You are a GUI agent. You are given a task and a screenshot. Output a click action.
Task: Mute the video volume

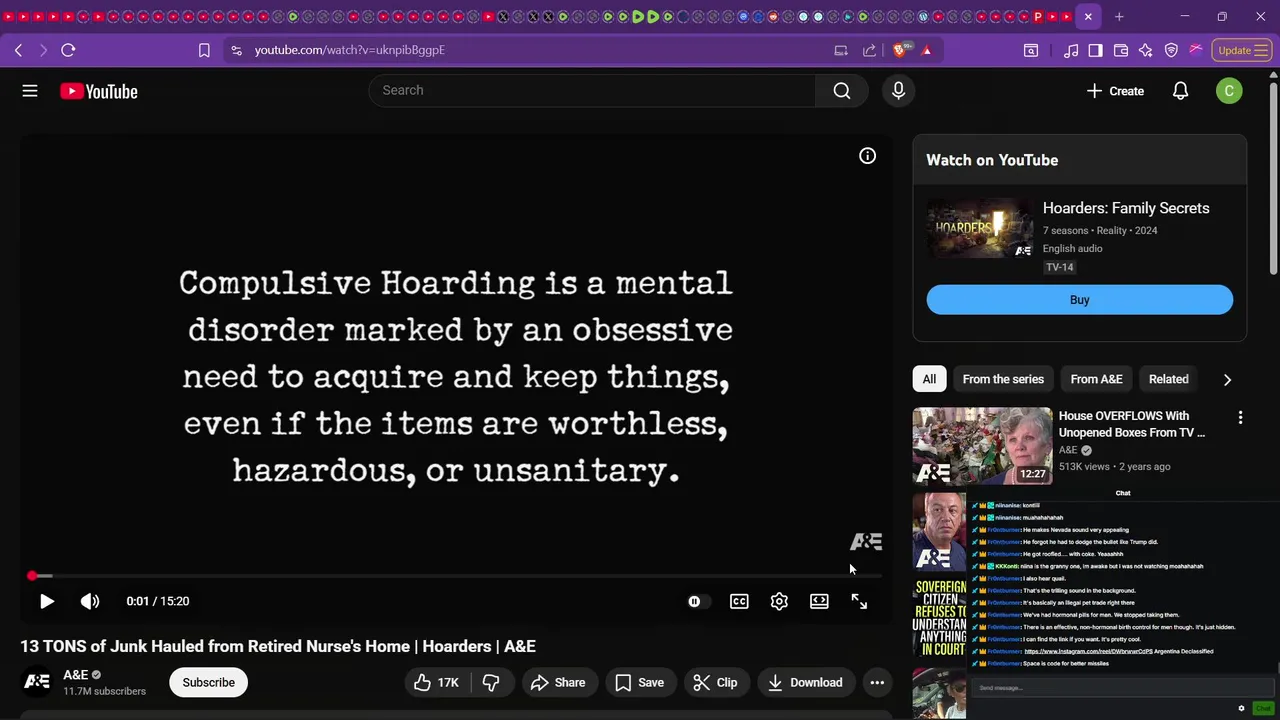point(90,601)
